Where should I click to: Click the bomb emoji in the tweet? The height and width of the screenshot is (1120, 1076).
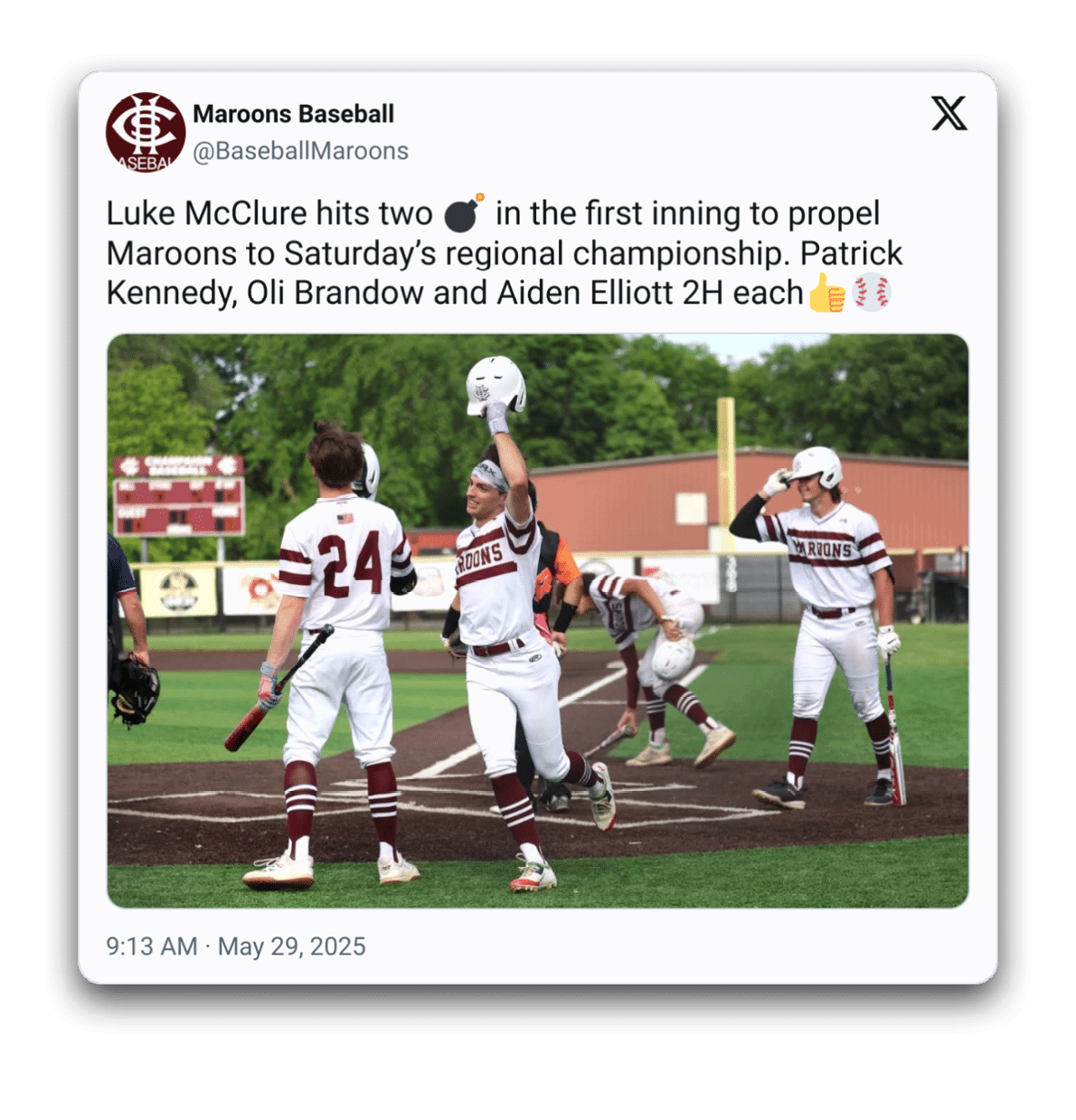pos(464,213)
